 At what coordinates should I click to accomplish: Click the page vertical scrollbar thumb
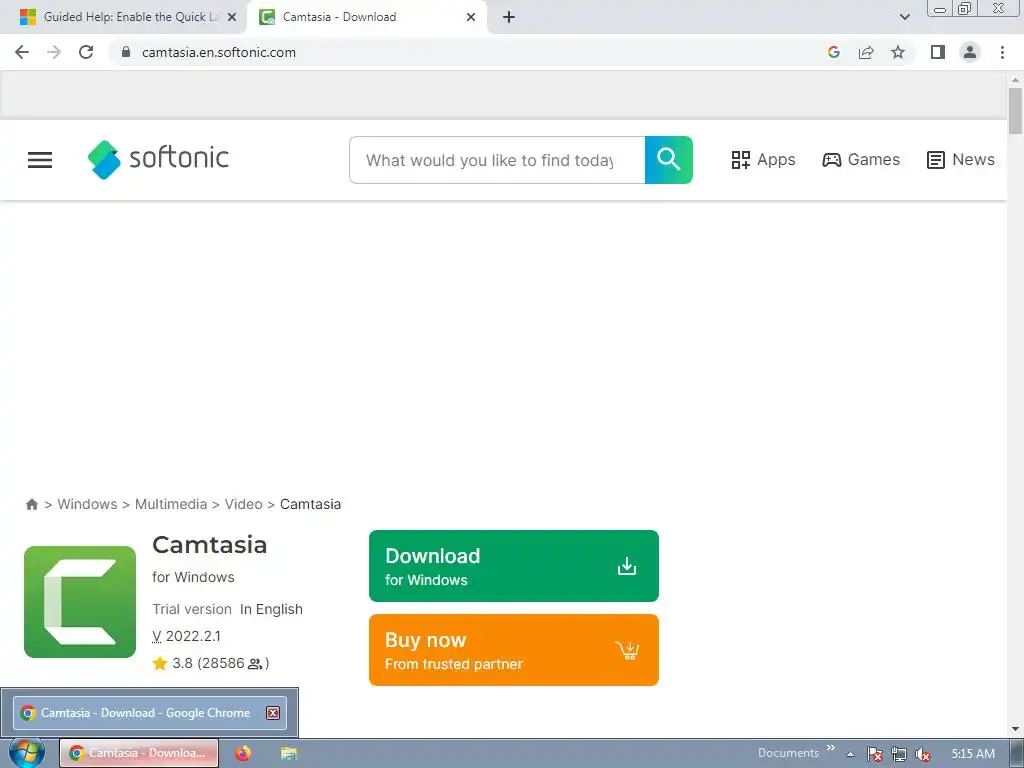(x=1015, y=111)
